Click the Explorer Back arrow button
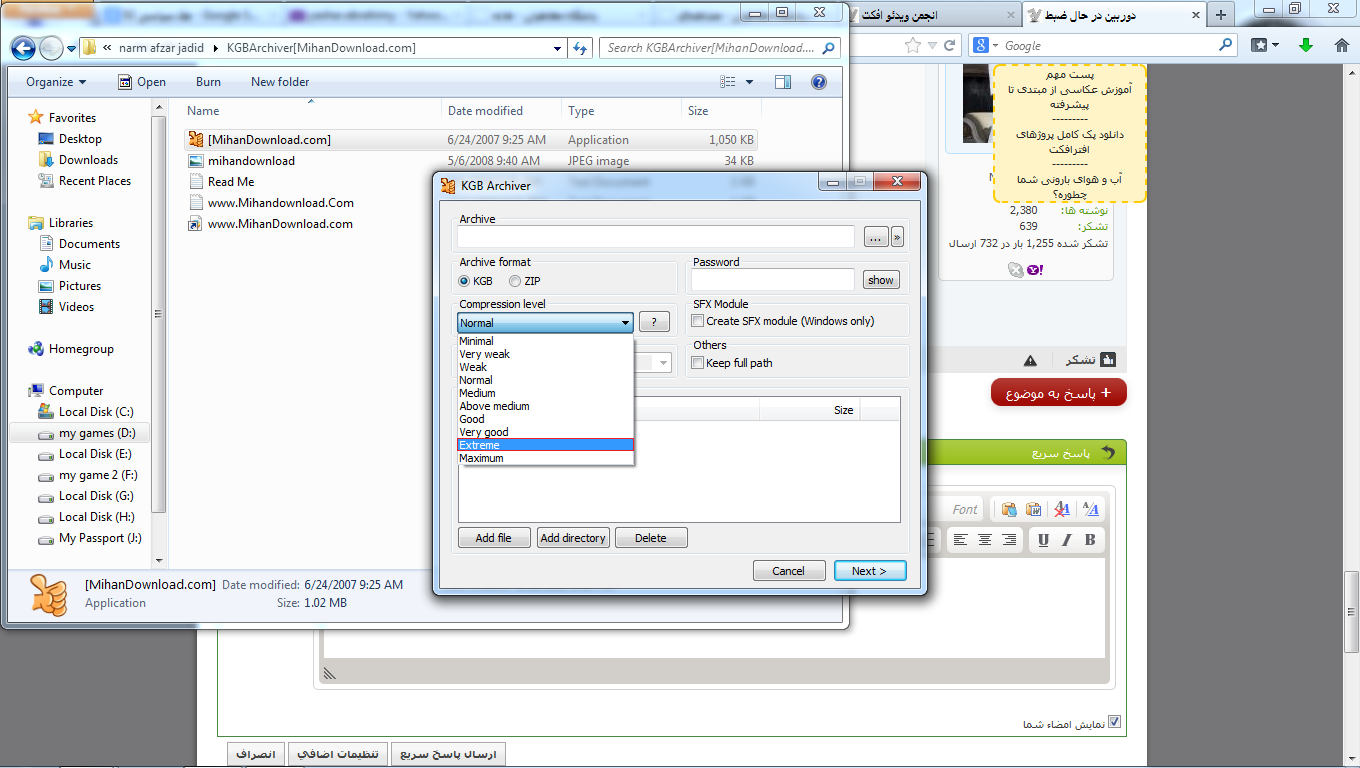 [24, 48]
